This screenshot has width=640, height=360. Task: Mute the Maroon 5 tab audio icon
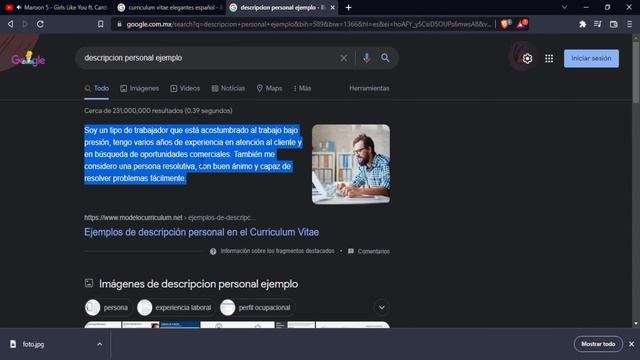point(19,7)
